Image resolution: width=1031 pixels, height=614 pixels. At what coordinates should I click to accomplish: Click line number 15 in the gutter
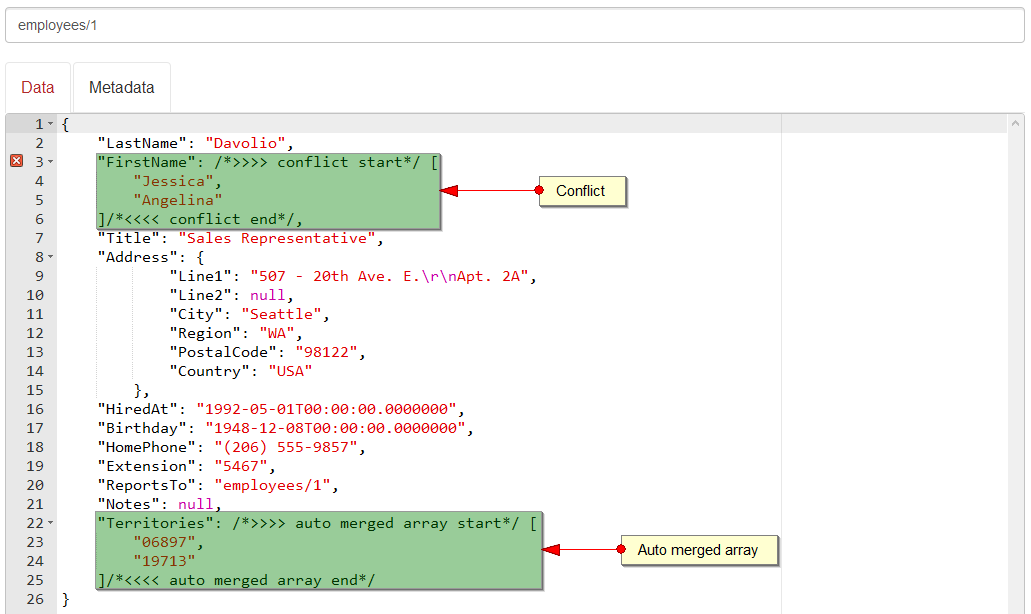pyautogui.click(x=35, y=390)
